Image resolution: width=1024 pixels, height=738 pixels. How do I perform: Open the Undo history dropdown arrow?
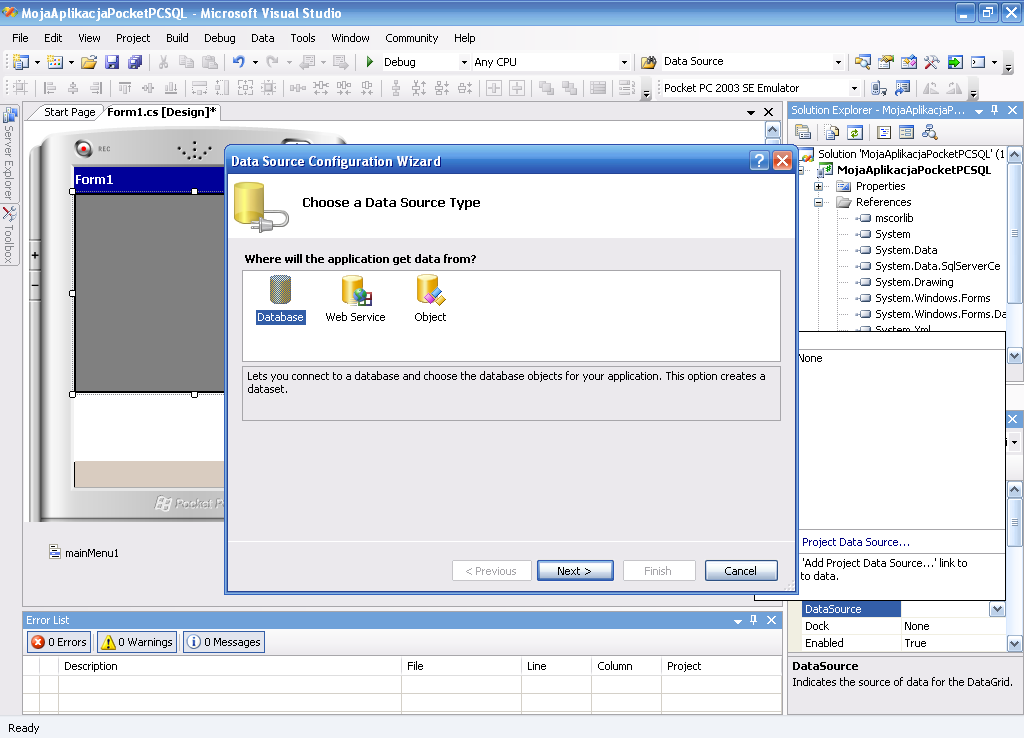255,63
